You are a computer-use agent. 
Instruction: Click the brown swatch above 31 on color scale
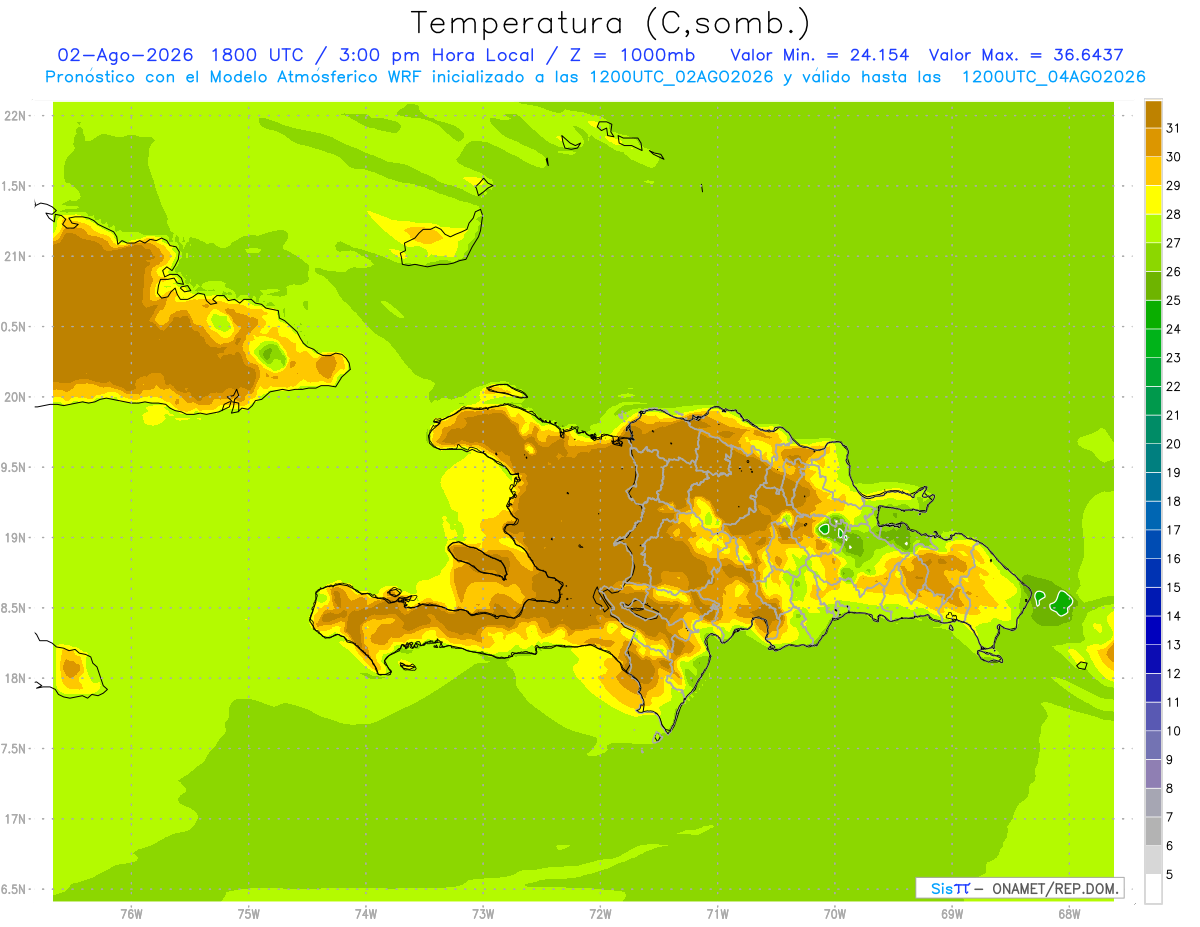click(x=1153, y=113)
